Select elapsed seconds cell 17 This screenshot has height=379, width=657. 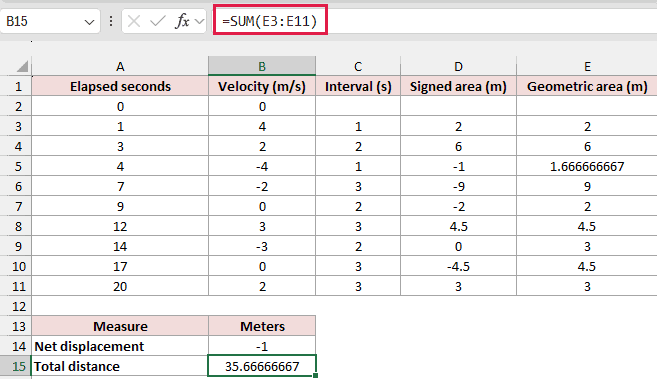coord(120,266)
